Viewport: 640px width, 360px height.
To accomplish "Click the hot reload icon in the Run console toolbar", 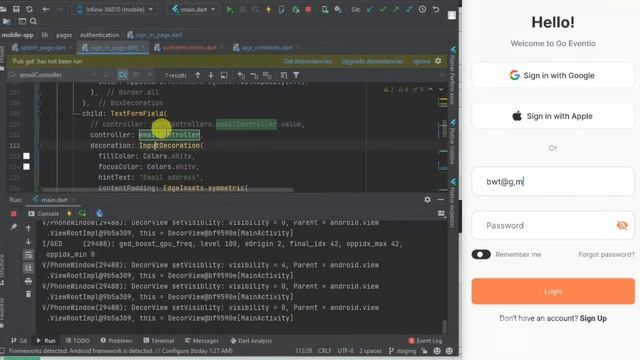I will (x=69, y=213).
